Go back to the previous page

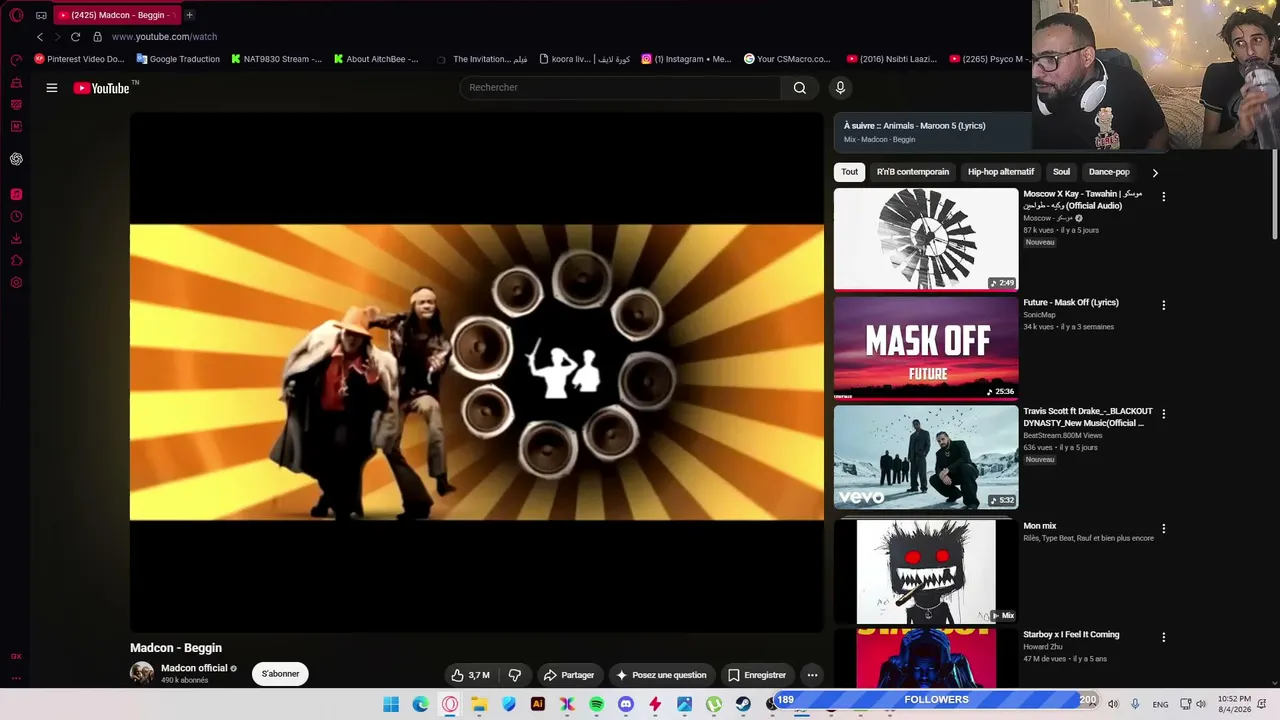pyautogui.click(x=40, y=37)
